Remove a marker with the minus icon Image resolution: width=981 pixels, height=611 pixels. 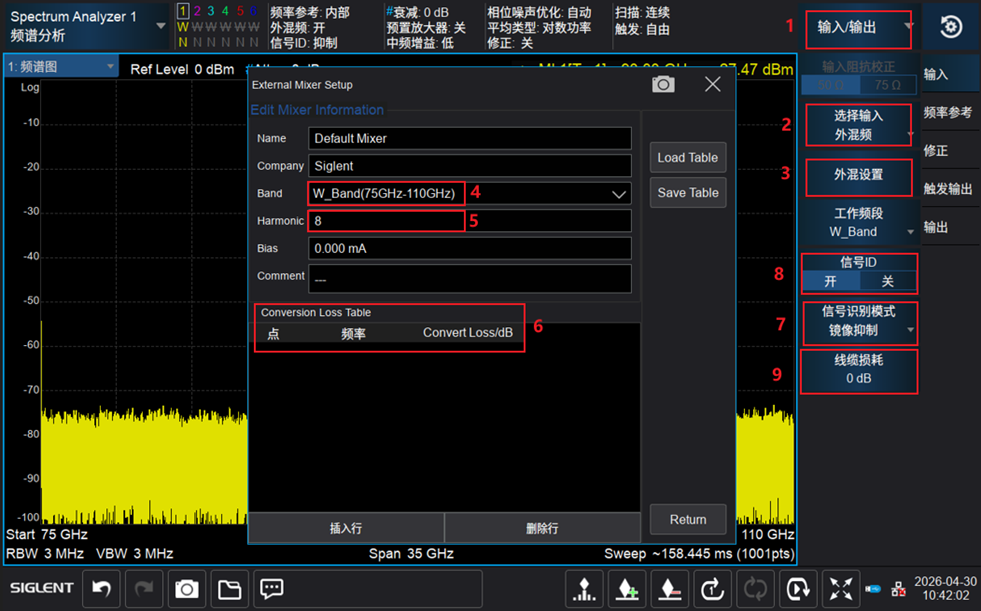coord(669,588)
